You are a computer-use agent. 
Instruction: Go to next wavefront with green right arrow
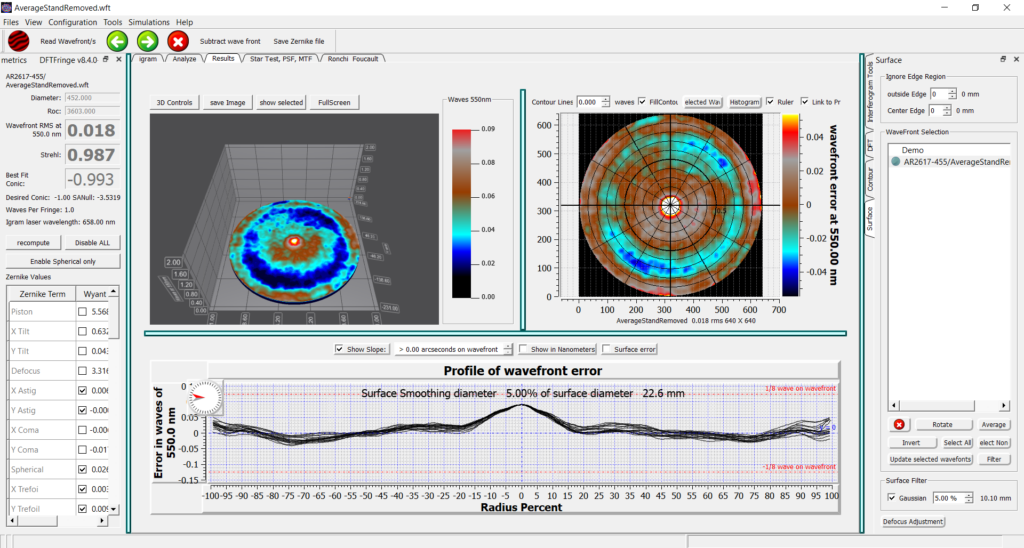coord(148,41)
